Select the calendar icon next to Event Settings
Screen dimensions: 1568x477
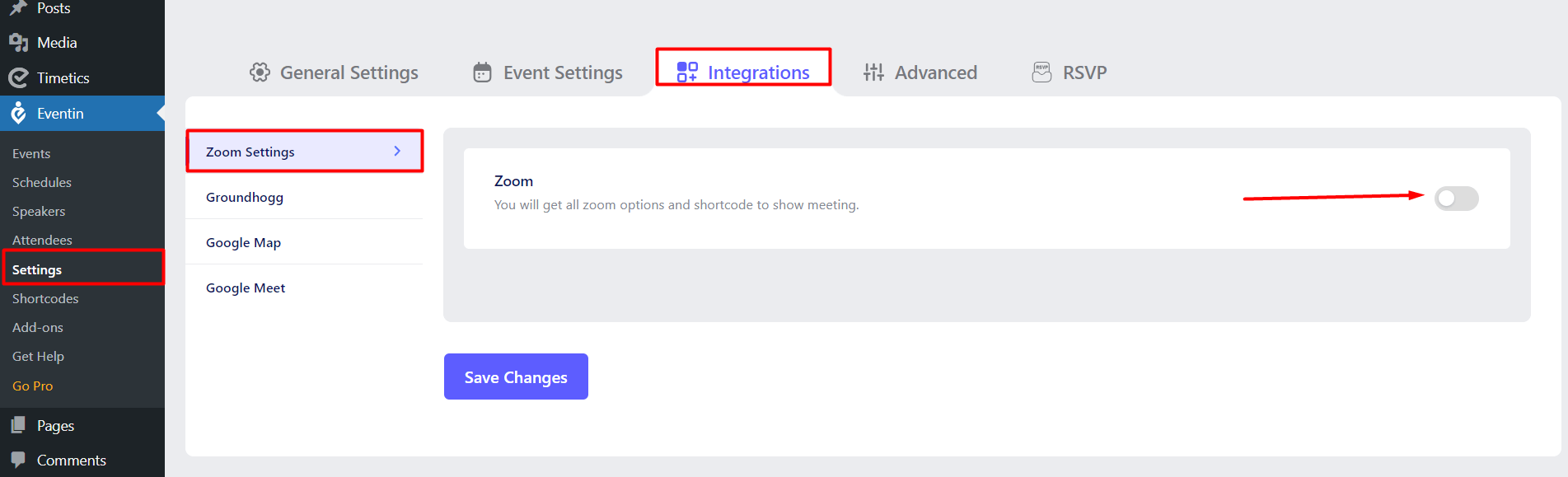[481, 72]
